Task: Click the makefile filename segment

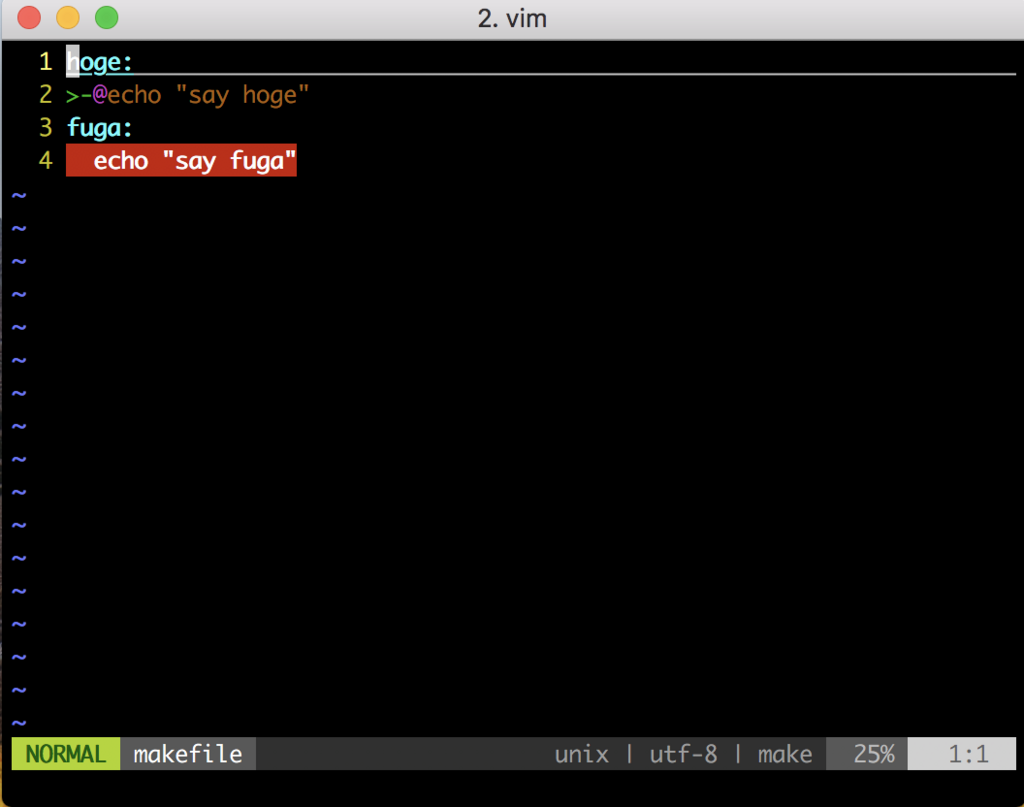Action: (x=187, y=754)
